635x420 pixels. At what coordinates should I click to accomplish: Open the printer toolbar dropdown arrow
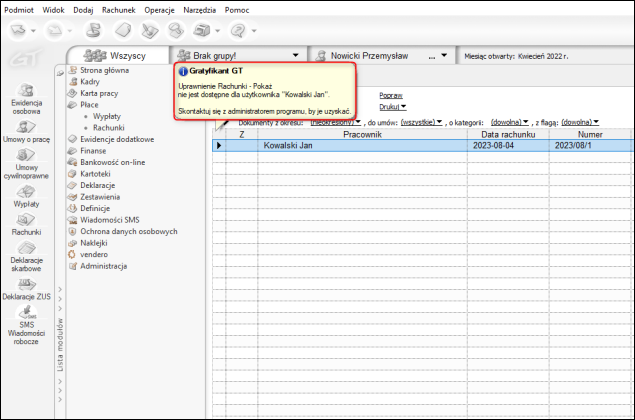(x=217, y=31)
